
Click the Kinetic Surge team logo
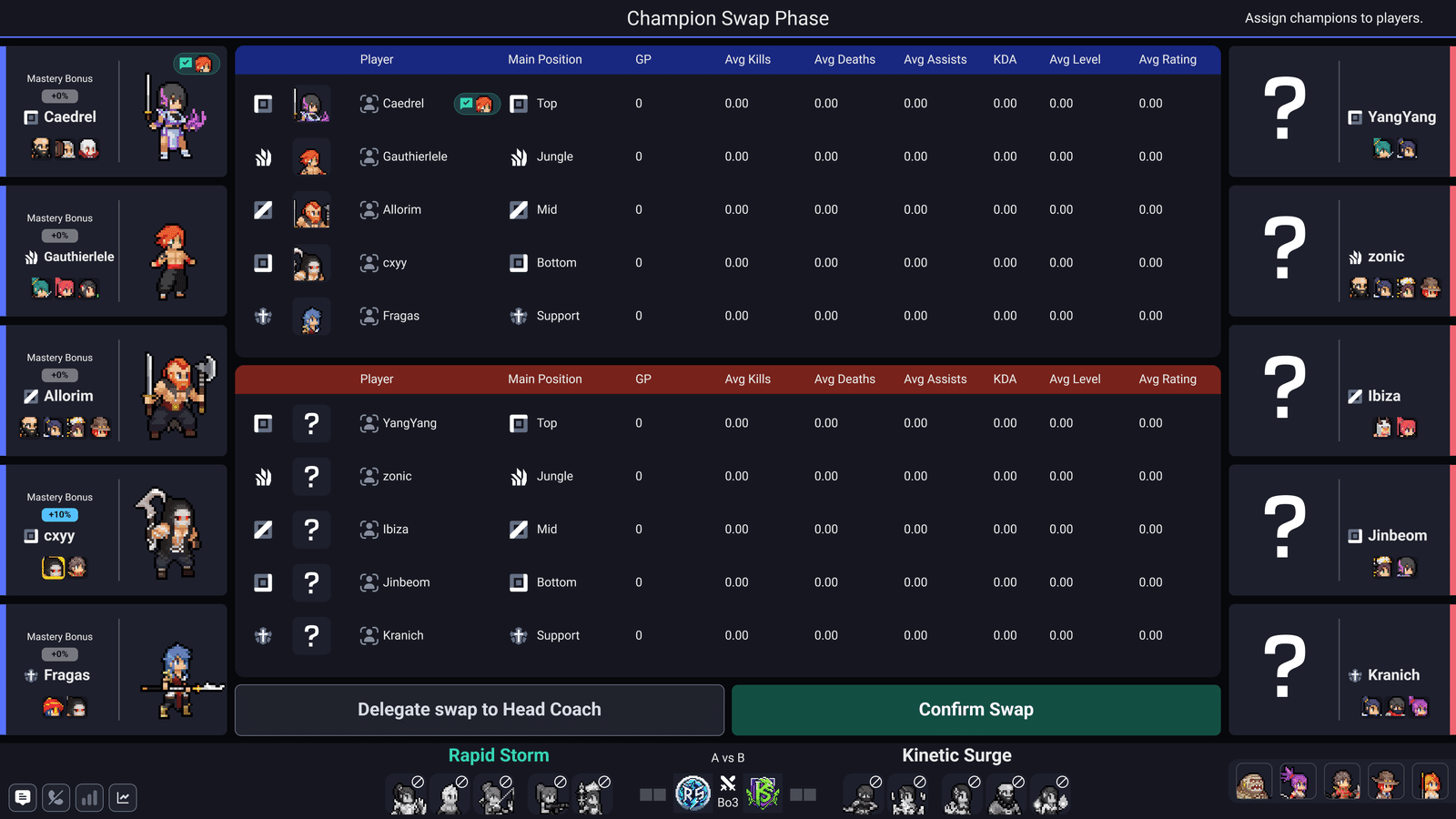click(x=763, y=794)
